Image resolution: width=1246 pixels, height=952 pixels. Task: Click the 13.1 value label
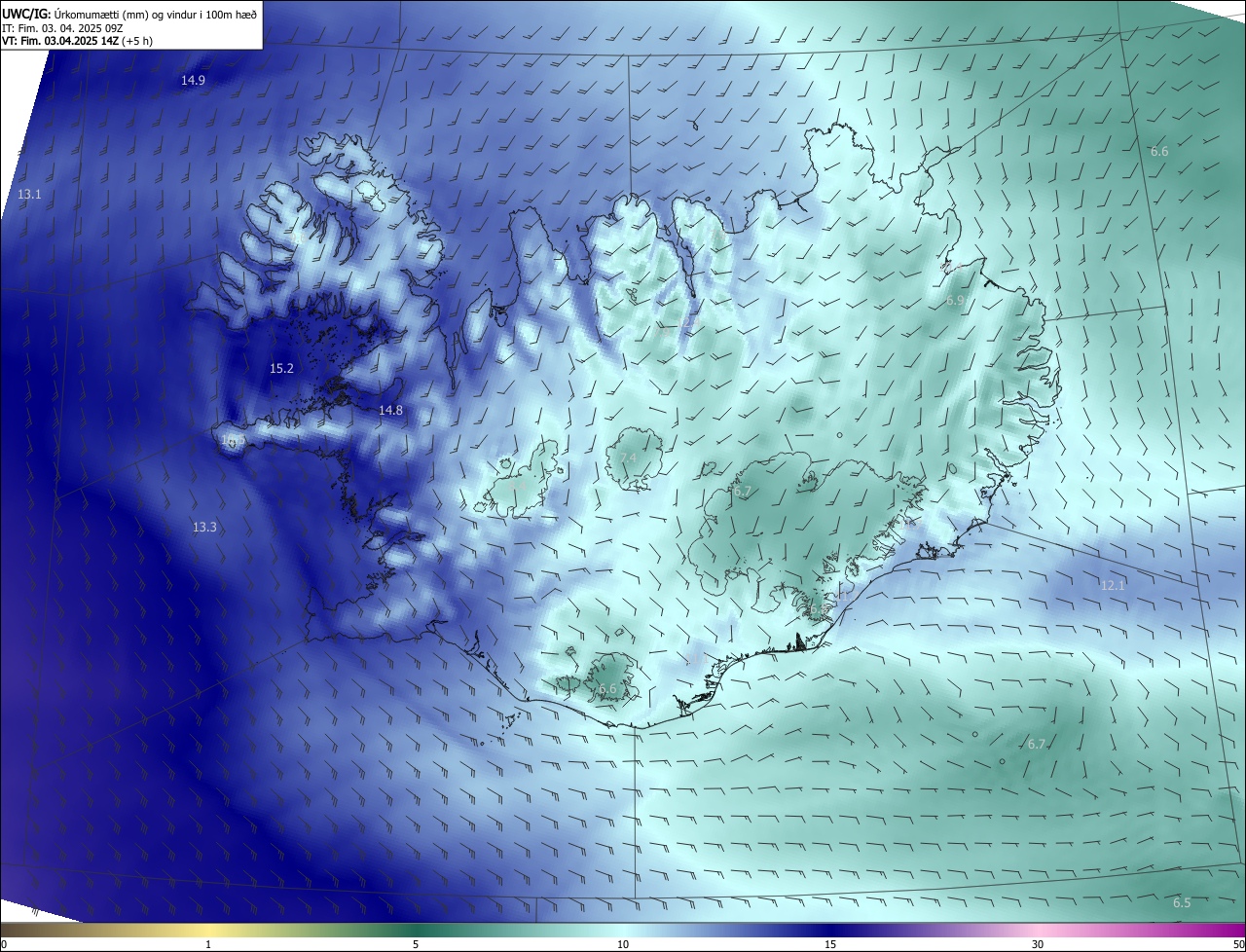click(29, 195)
